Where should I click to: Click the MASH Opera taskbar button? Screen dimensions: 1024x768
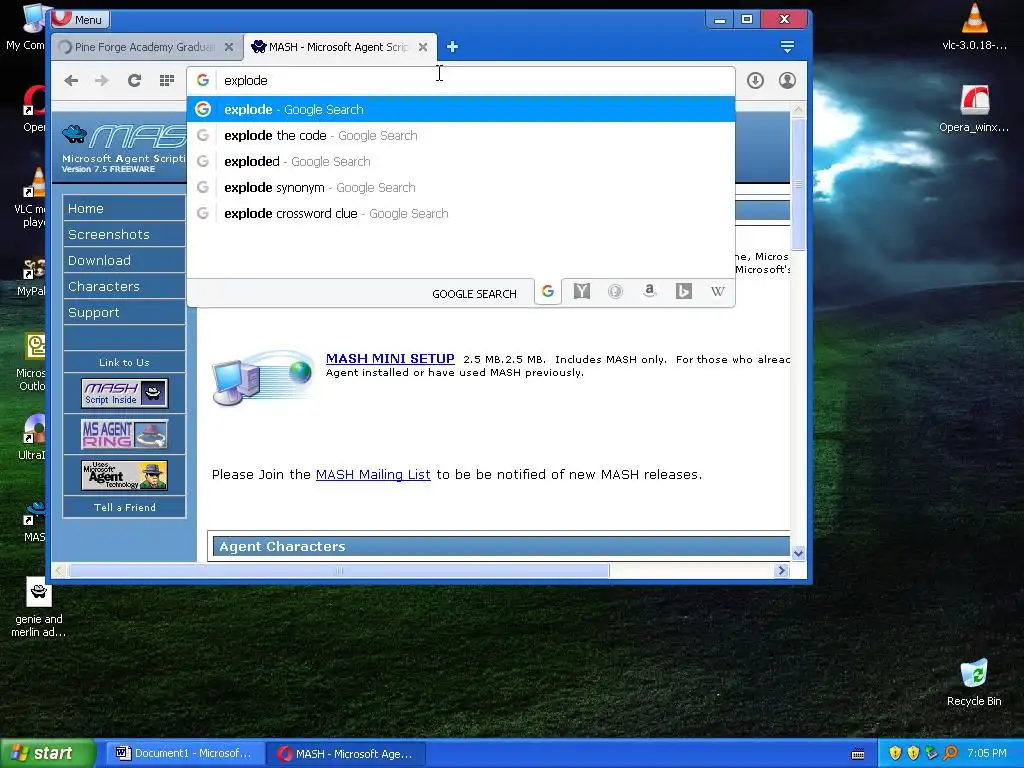[x=347, y=754]
